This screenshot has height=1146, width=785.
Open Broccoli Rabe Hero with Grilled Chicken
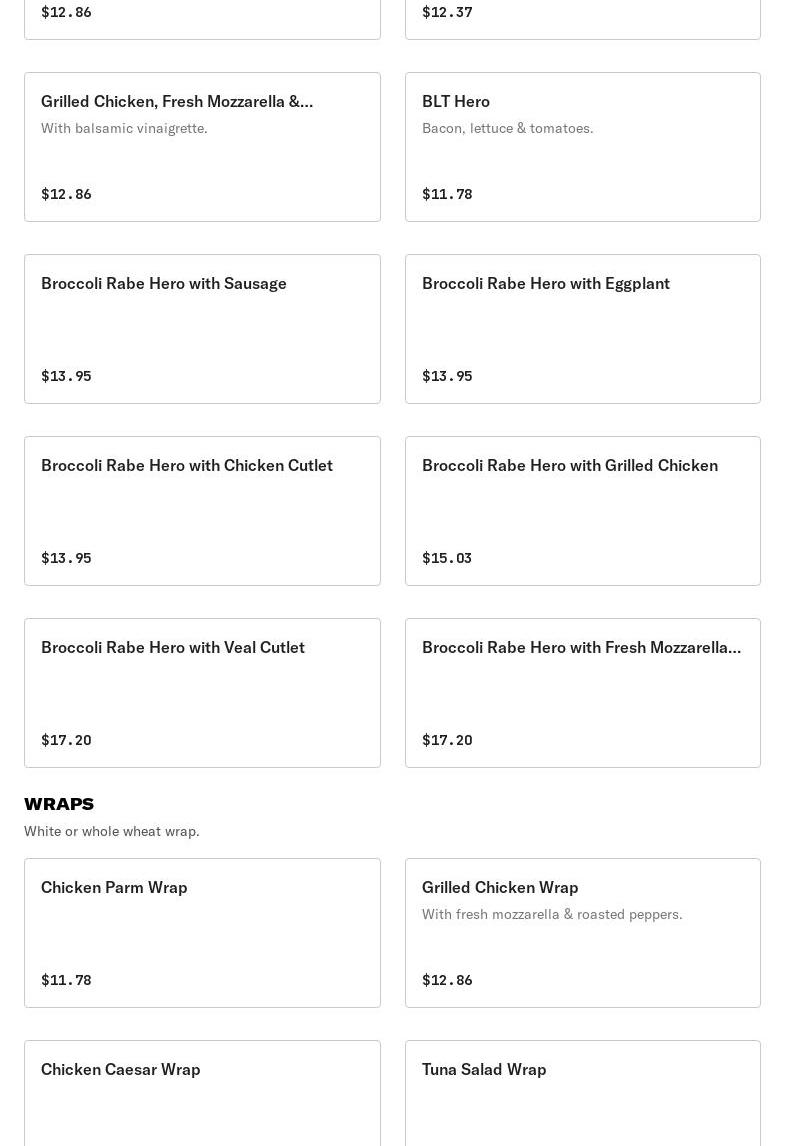click(582, 511)
